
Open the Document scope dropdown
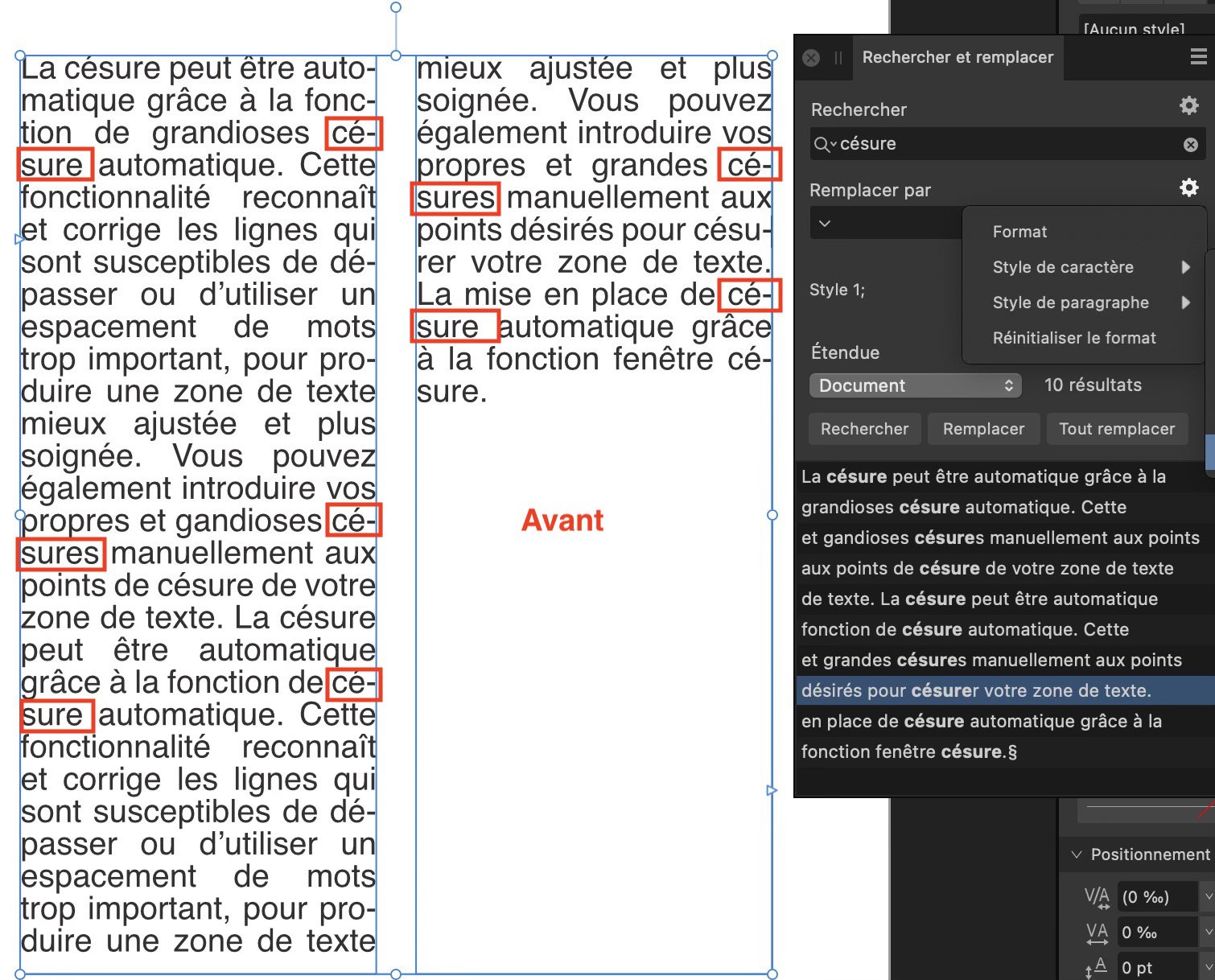916,385
